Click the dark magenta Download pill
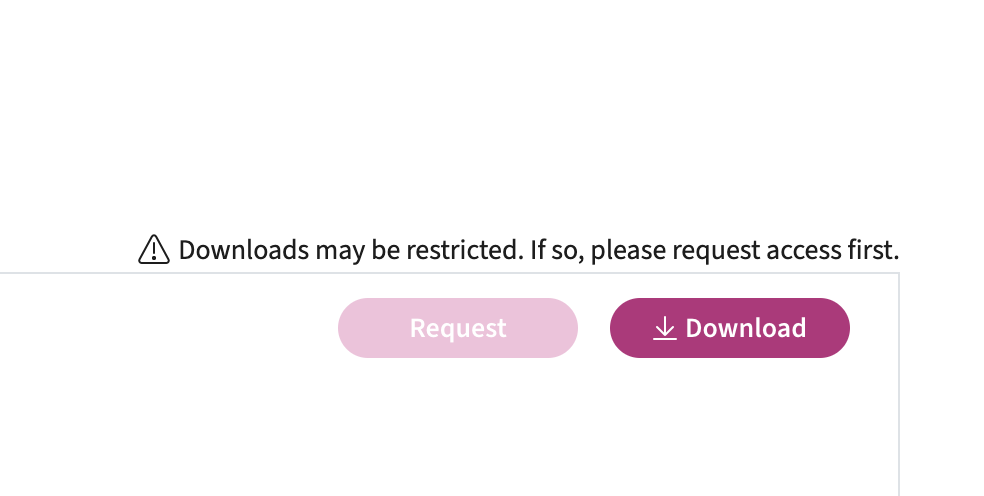 coord(730,328)
